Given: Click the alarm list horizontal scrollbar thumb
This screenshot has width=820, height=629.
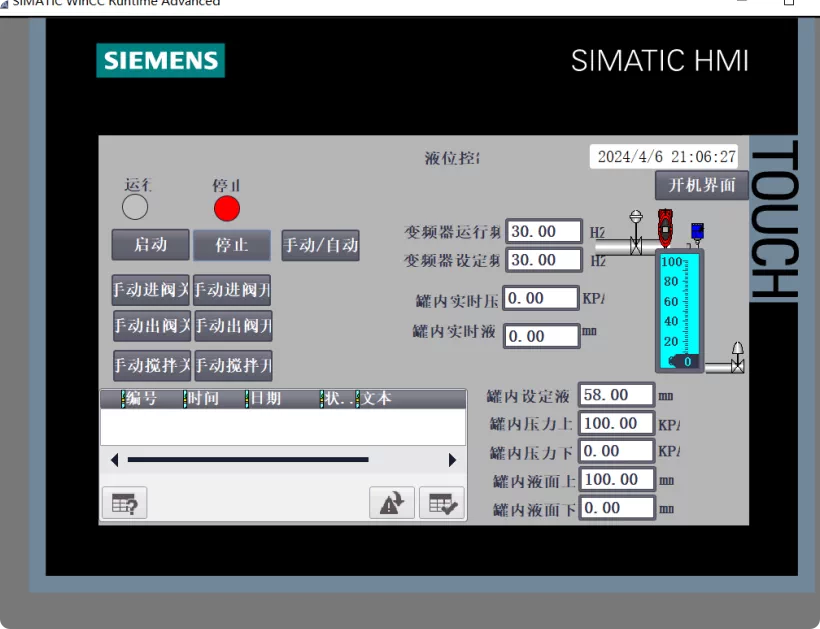Looking at the screenshot, I should tap(248, 460).
